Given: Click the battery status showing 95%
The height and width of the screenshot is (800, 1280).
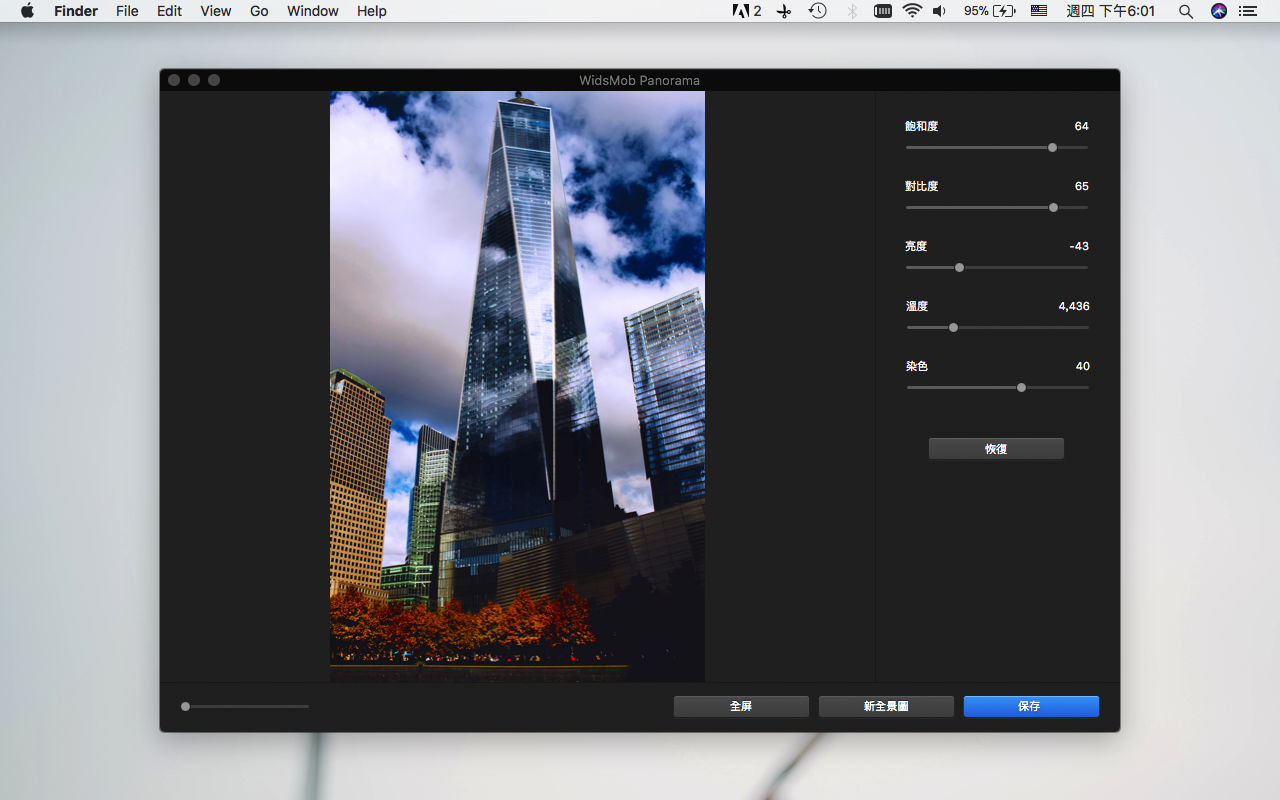Looking at the screenshot, I should (x=989, y=11).
